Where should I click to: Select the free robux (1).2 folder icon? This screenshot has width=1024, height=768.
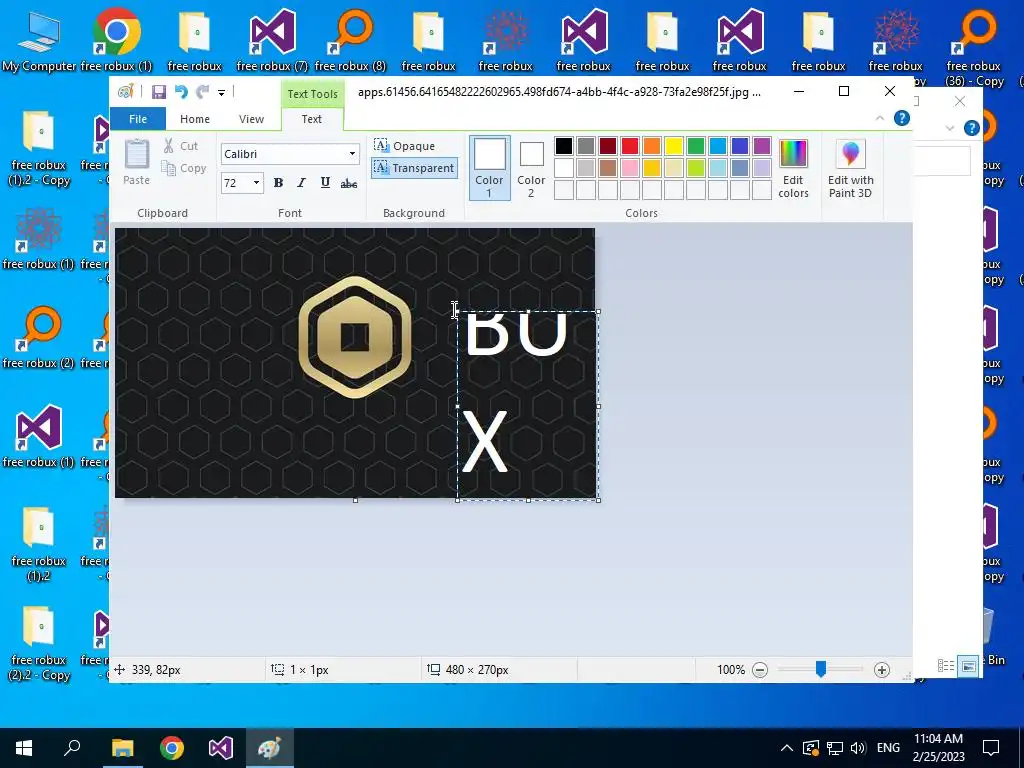tap(39, 545)
